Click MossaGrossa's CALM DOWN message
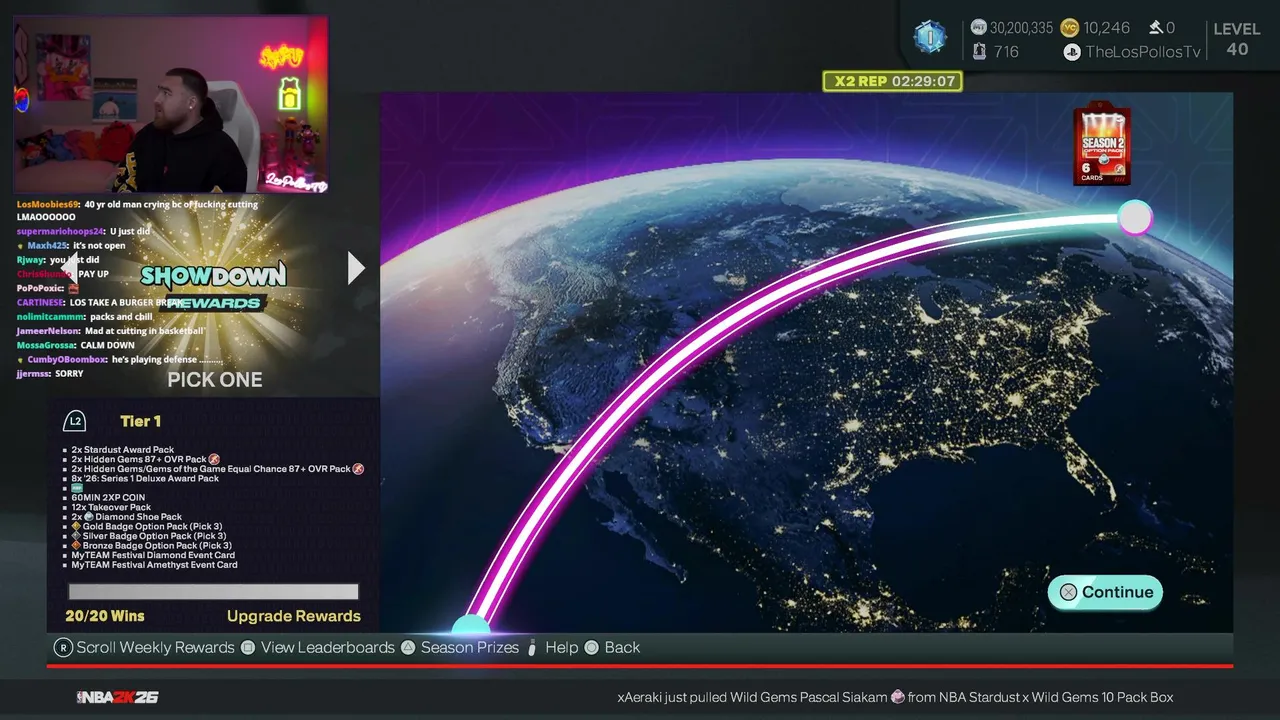 pyautogui.click(x=76, y=345)
